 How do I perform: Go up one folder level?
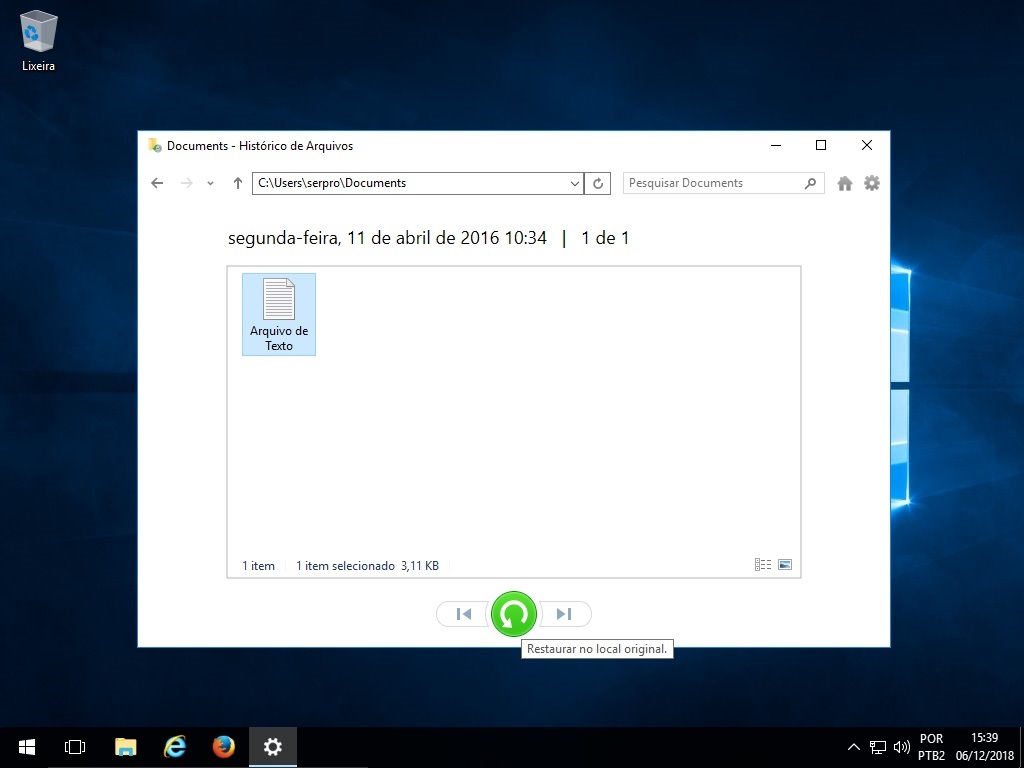(237, 183)
